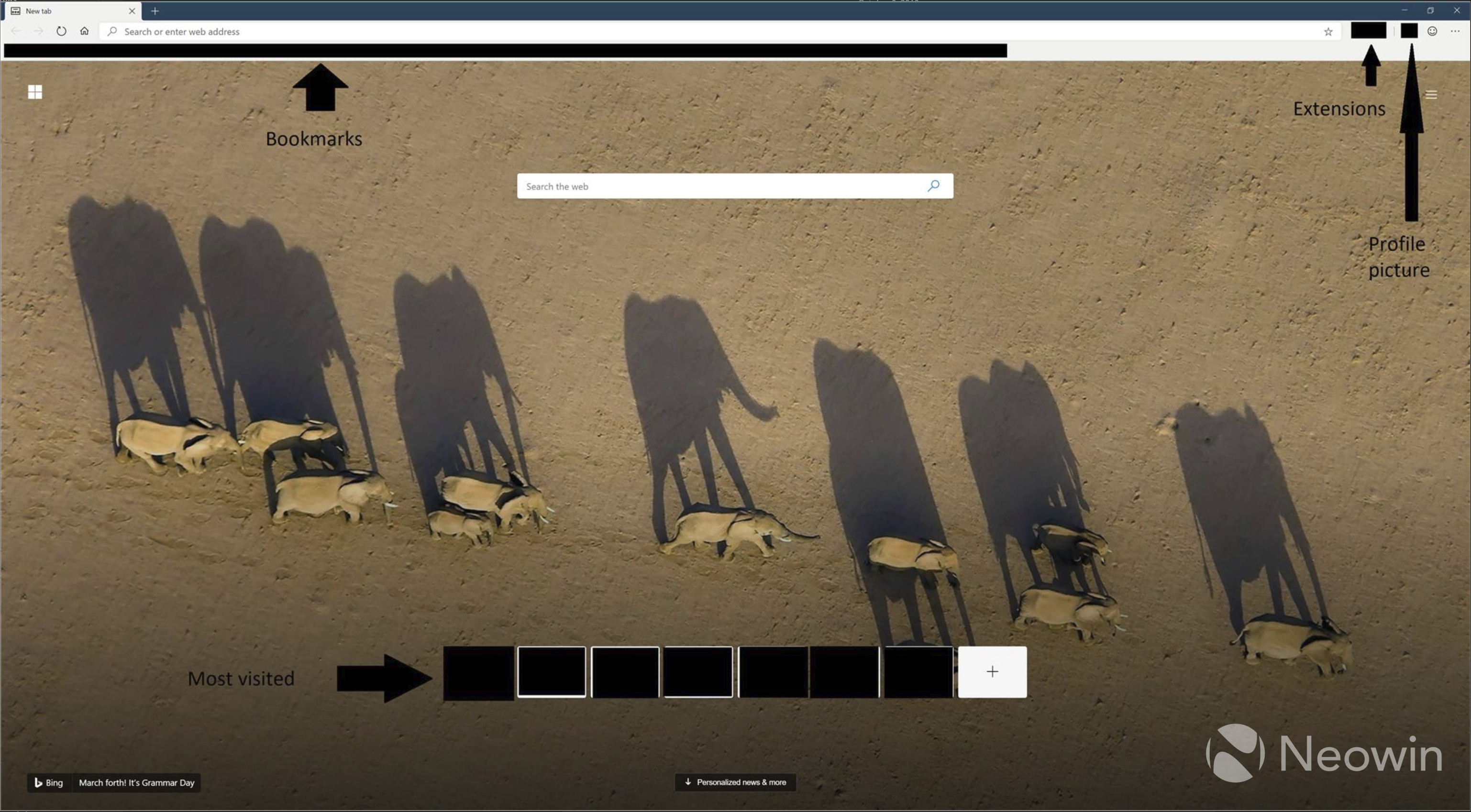Click the Windows Start tiles icon
Viewport: 1471px width, 812px height.
pos(34,91)
